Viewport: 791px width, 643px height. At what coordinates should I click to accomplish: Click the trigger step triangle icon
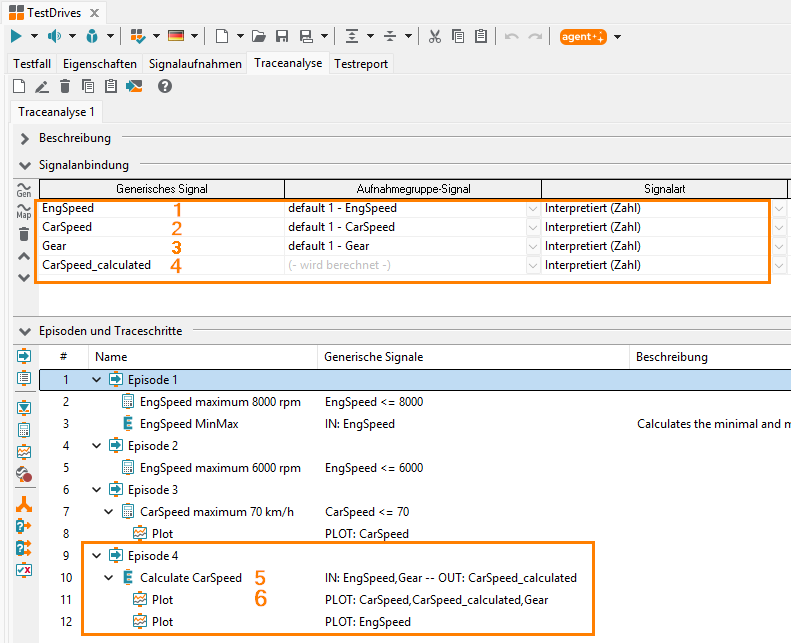pyautogui.click(x=24, y=407)
